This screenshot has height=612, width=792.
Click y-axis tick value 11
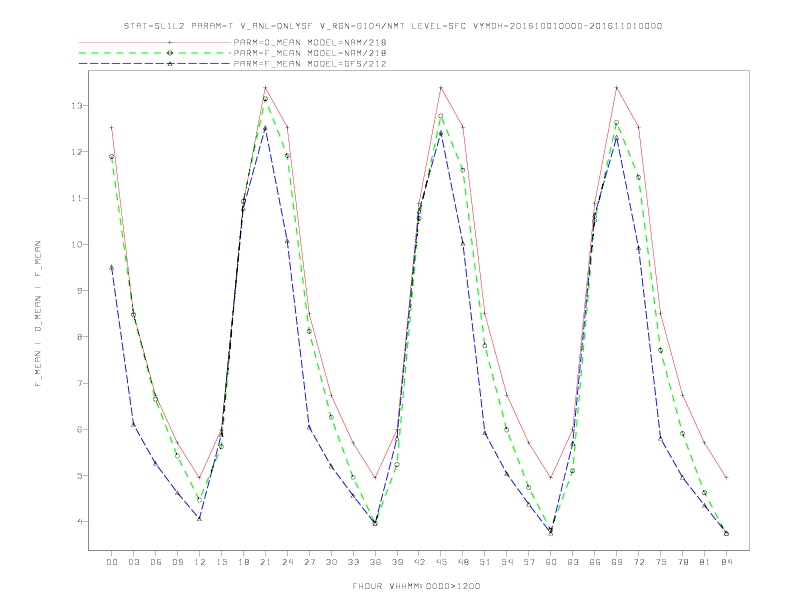click(76, 198)
